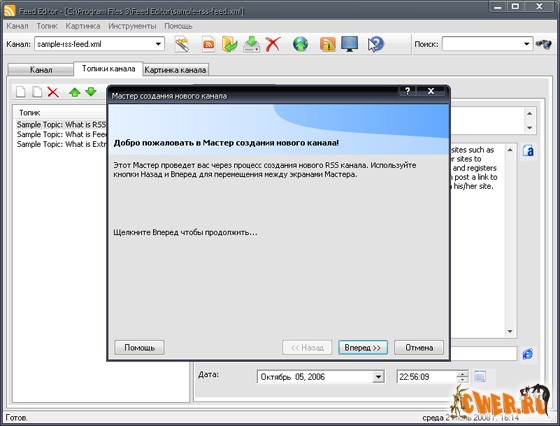Decrease time with spinner down arrow
The width and height of the screenshot is (560, 426).
pyautogui.click(x=462, y=380)
